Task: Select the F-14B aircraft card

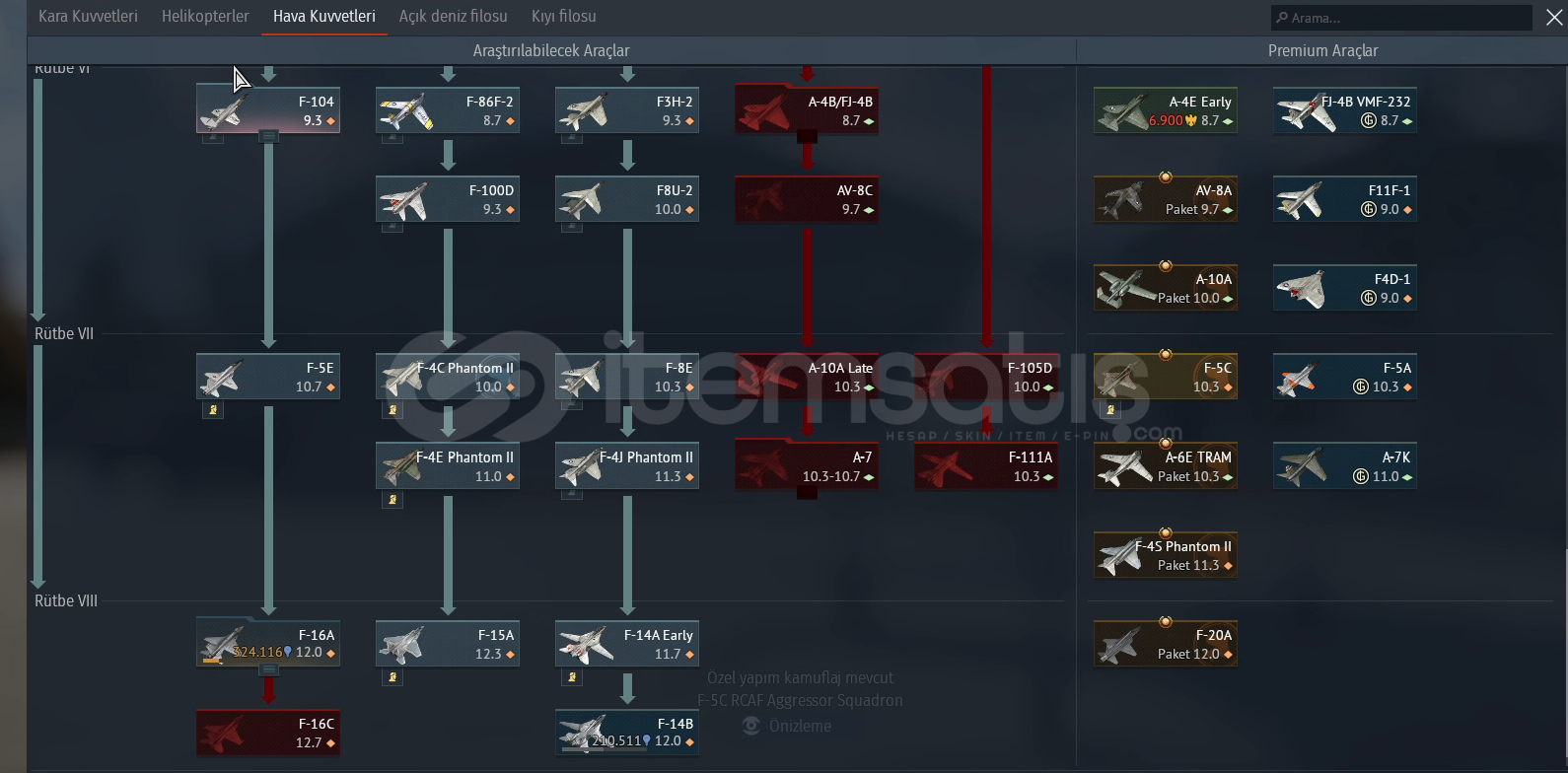Action: tap(627, 733)
